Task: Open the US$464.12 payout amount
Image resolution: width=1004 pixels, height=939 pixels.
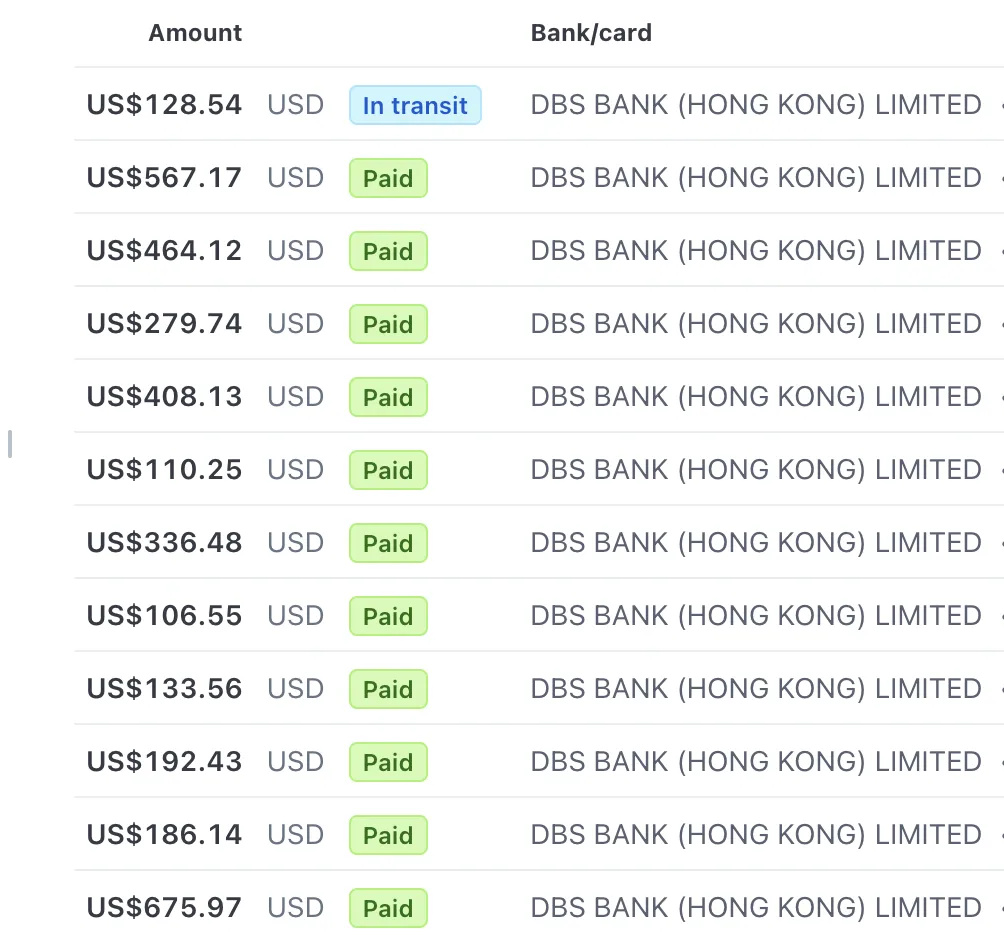Action: [x=165, y=250]
